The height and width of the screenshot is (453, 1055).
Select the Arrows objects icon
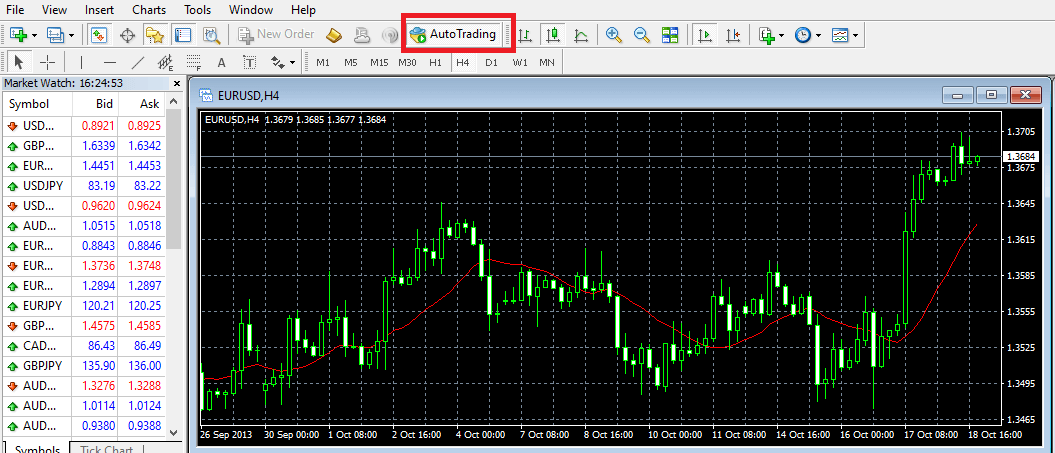coord(277,63)
